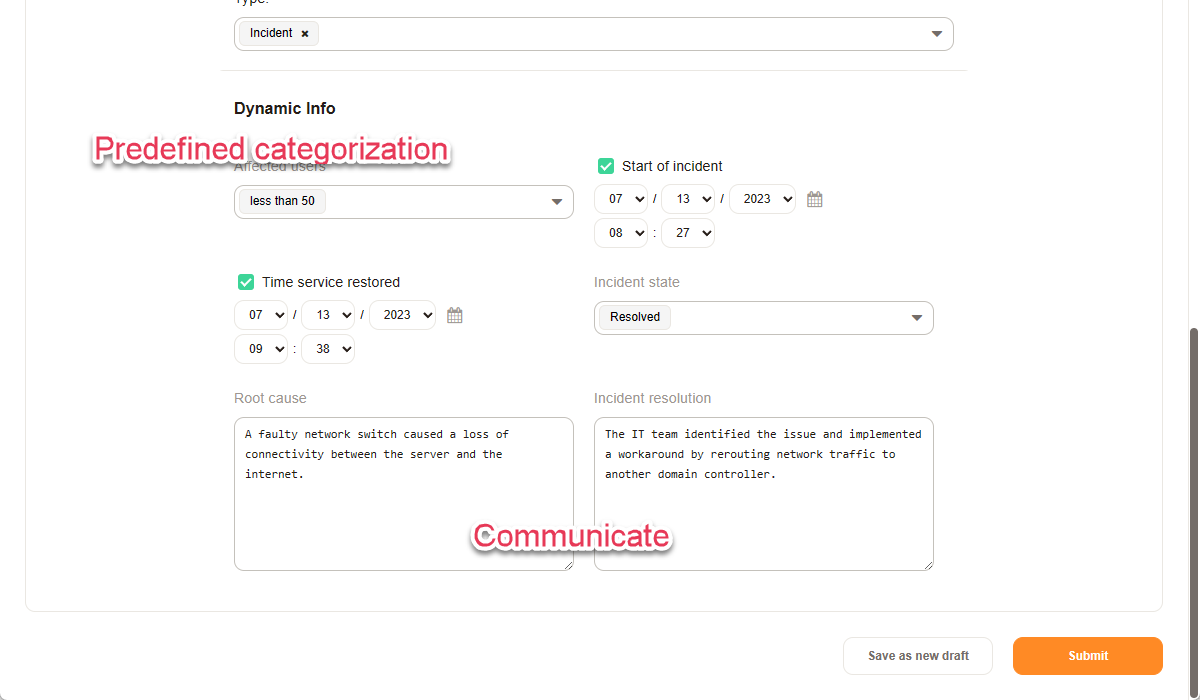Click into the Root cause text area
1200x700 pixels.
click(403, 510)
